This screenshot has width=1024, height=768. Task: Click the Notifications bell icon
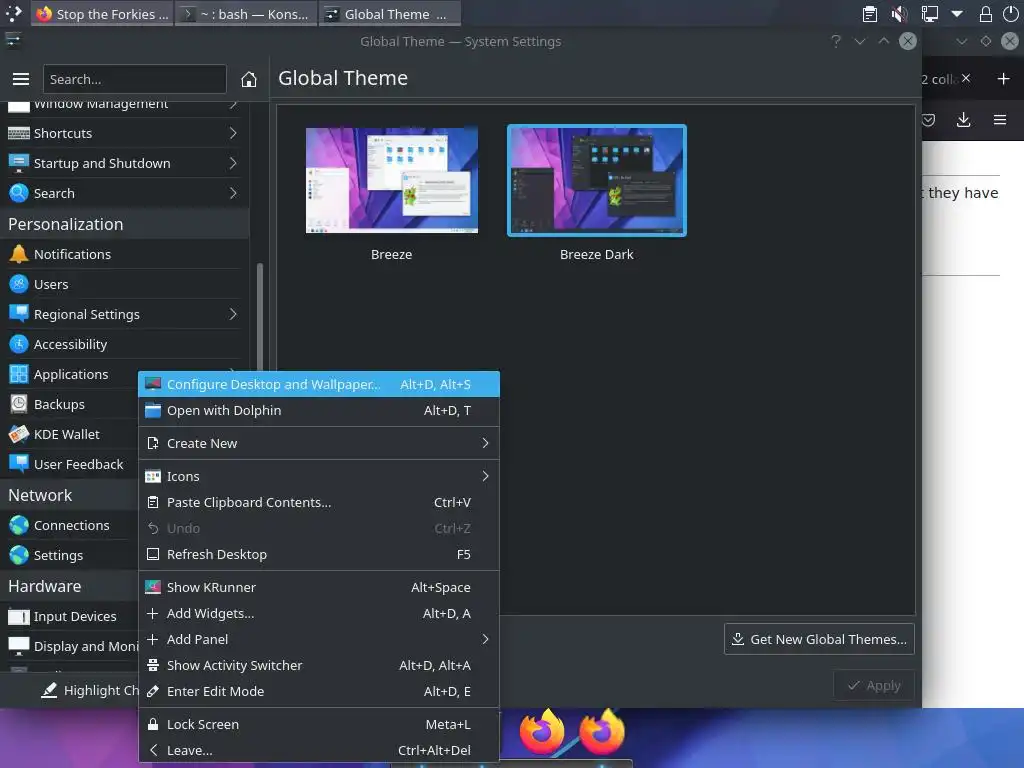coord(18,254)
